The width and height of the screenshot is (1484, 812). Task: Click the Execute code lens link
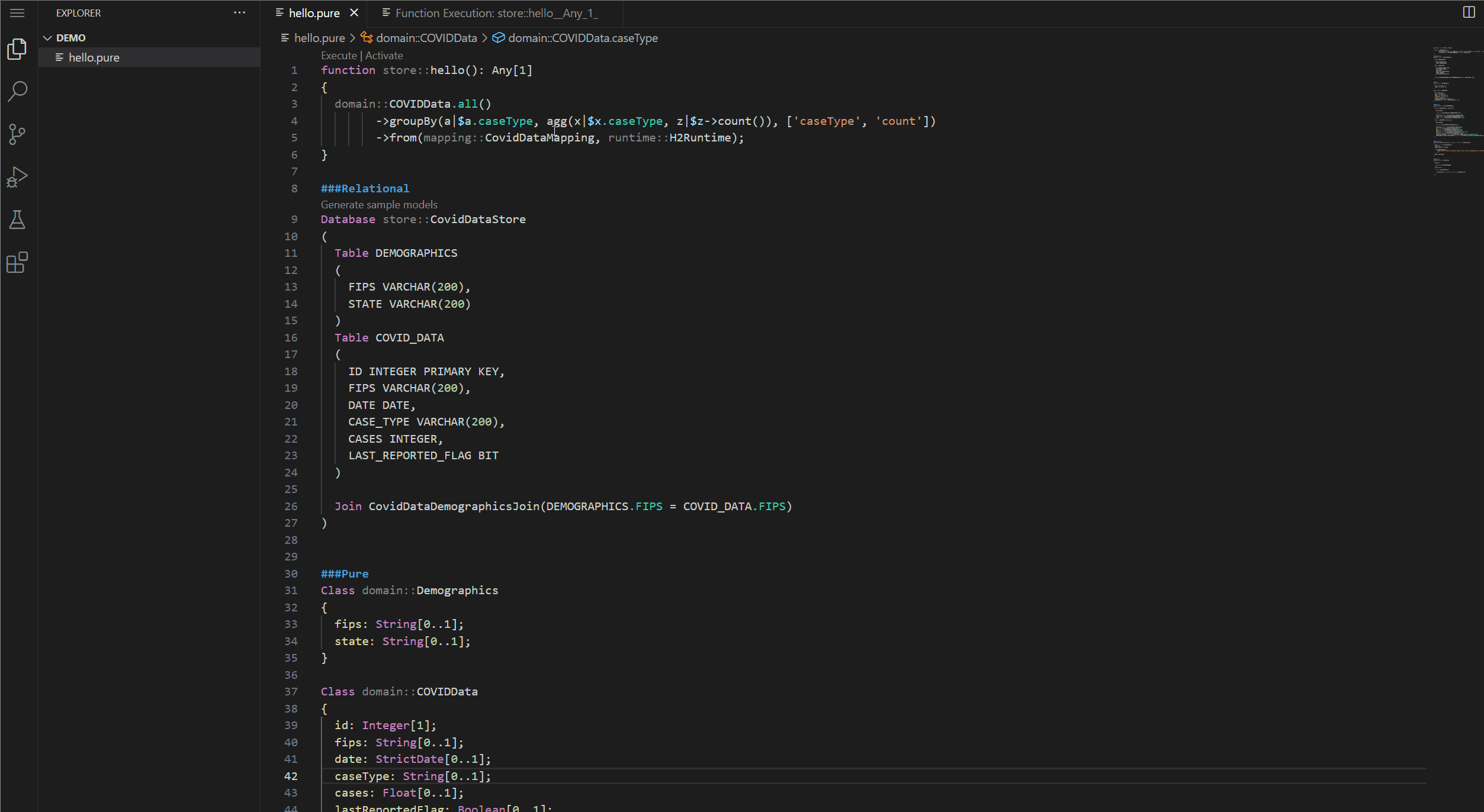(x=339, y=56)
